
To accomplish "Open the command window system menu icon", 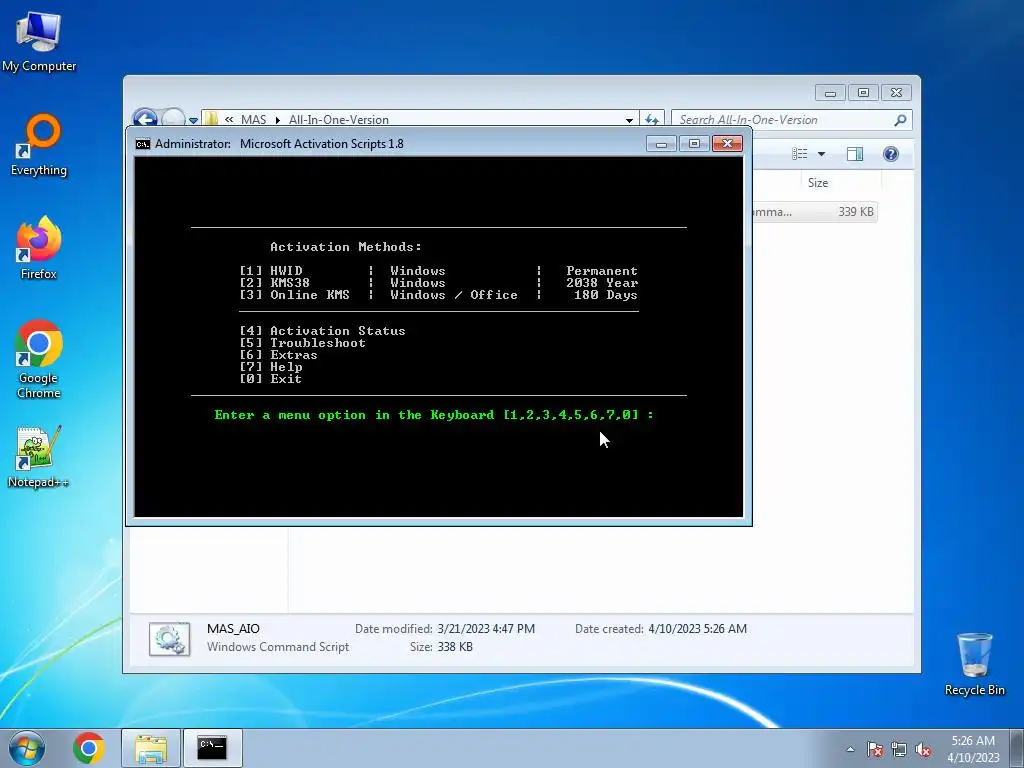I will [x=142, y=144].
